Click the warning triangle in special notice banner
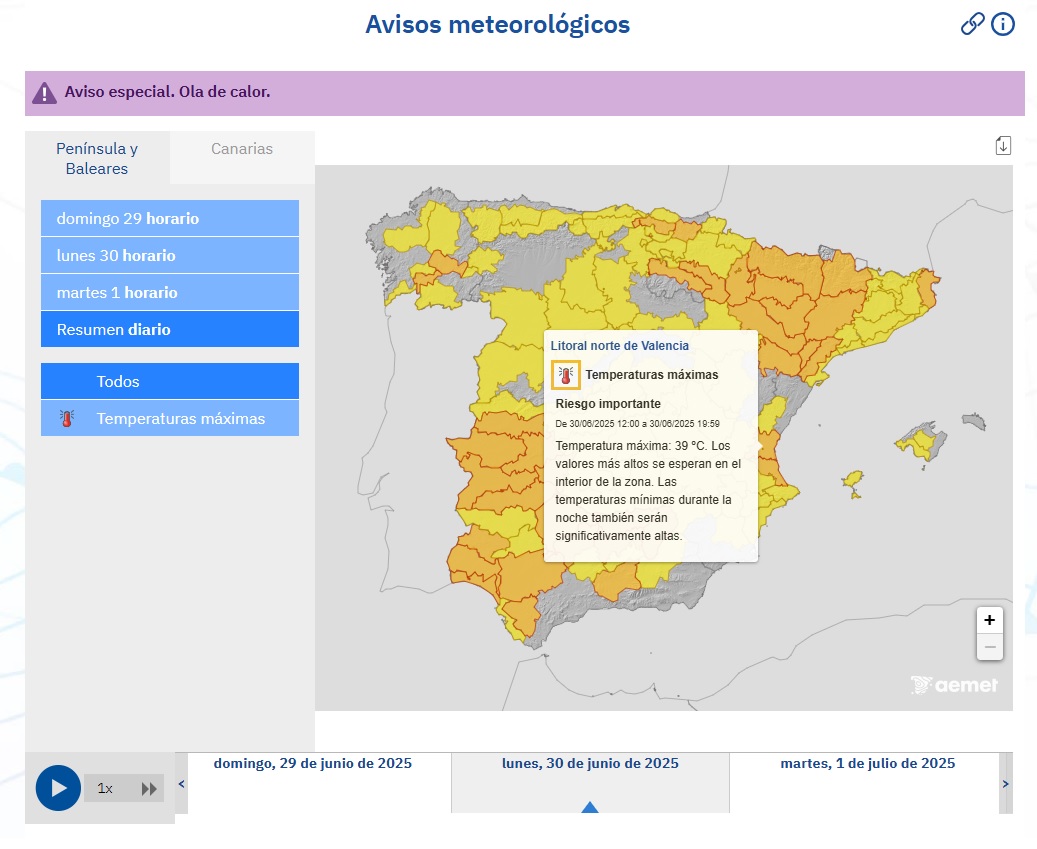Screen dimensions: 1037x849 click(45, 93)
